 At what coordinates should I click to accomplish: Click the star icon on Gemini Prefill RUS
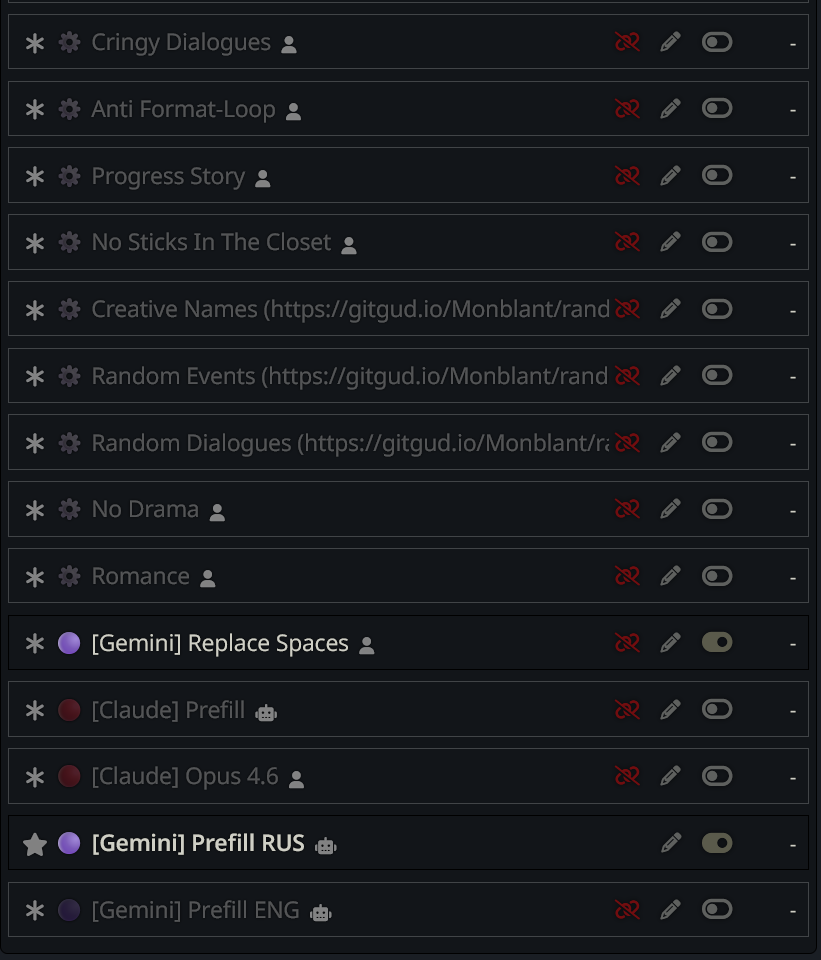pos(35,844)
